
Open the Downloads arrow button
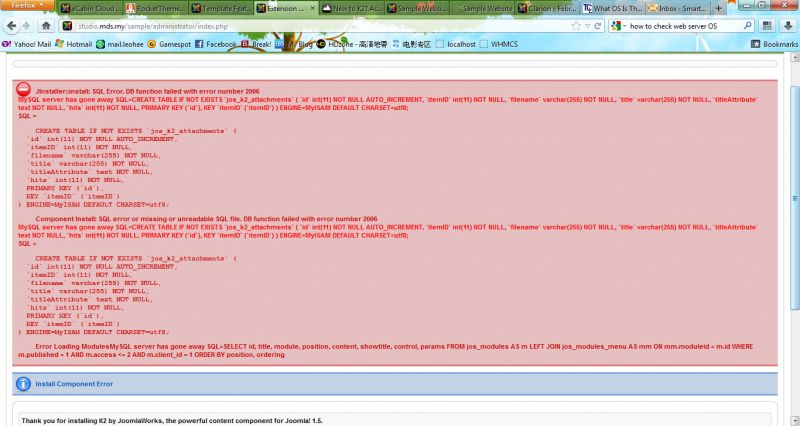tap(788, 26)
